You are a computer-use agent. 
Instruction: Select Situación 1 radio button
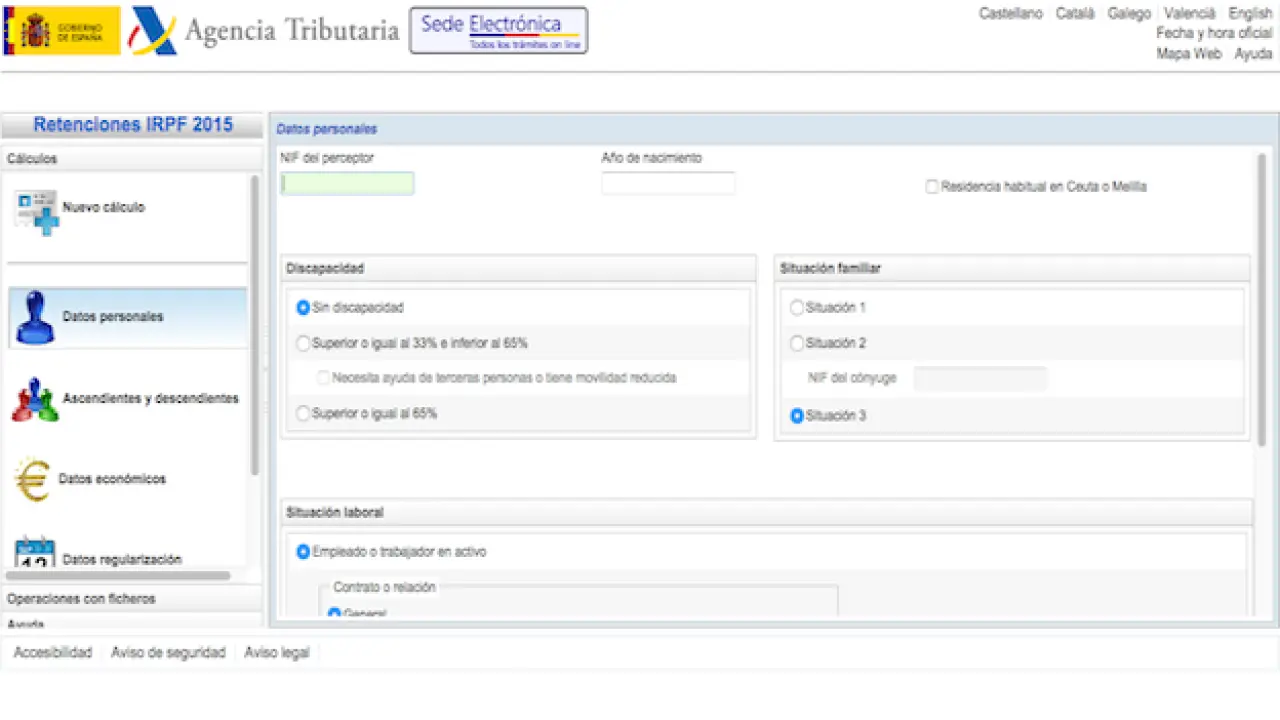tap(797, 308)
